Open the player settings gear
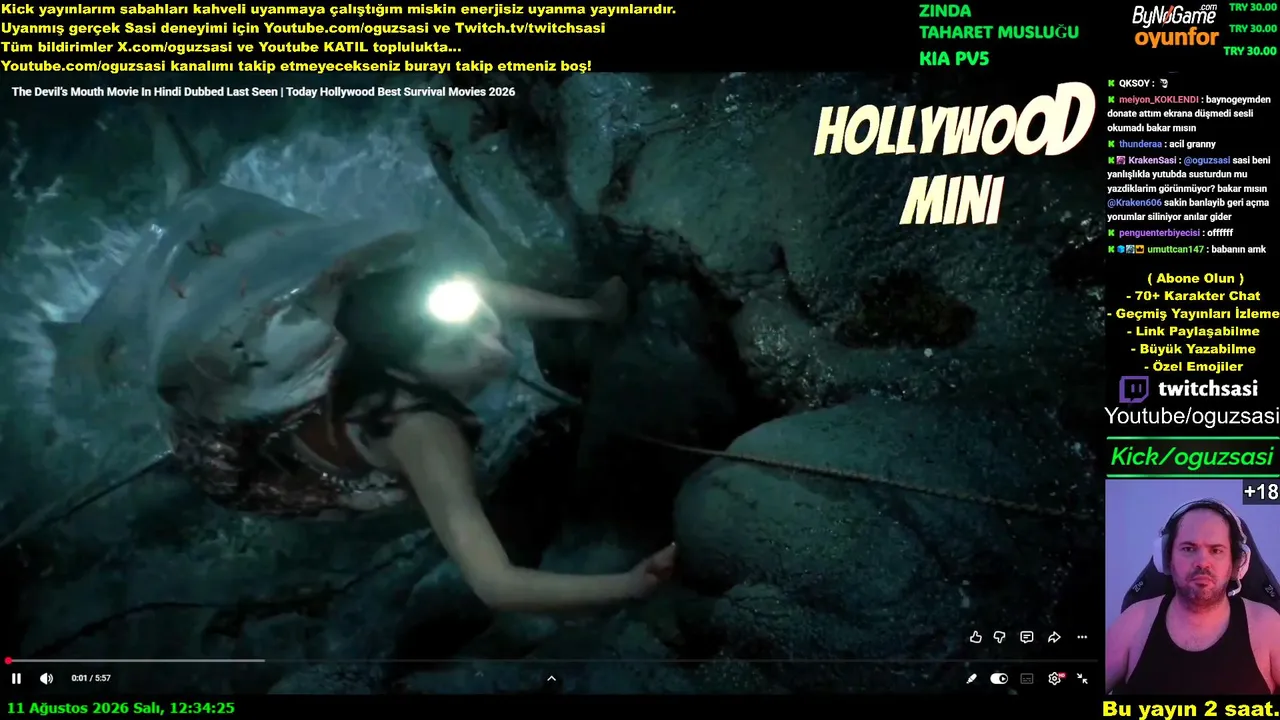1280x720 pixels. click(1055, 678)
